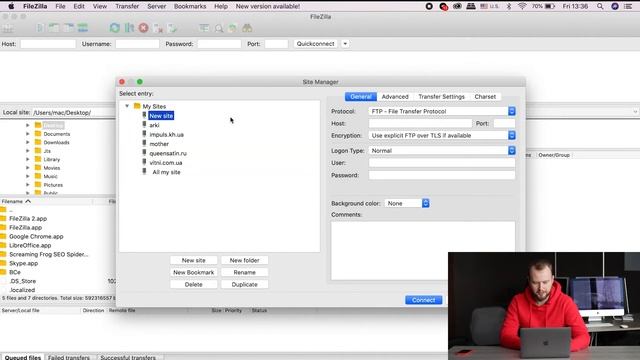
Task: Click the Rename button
Action: 244,272
